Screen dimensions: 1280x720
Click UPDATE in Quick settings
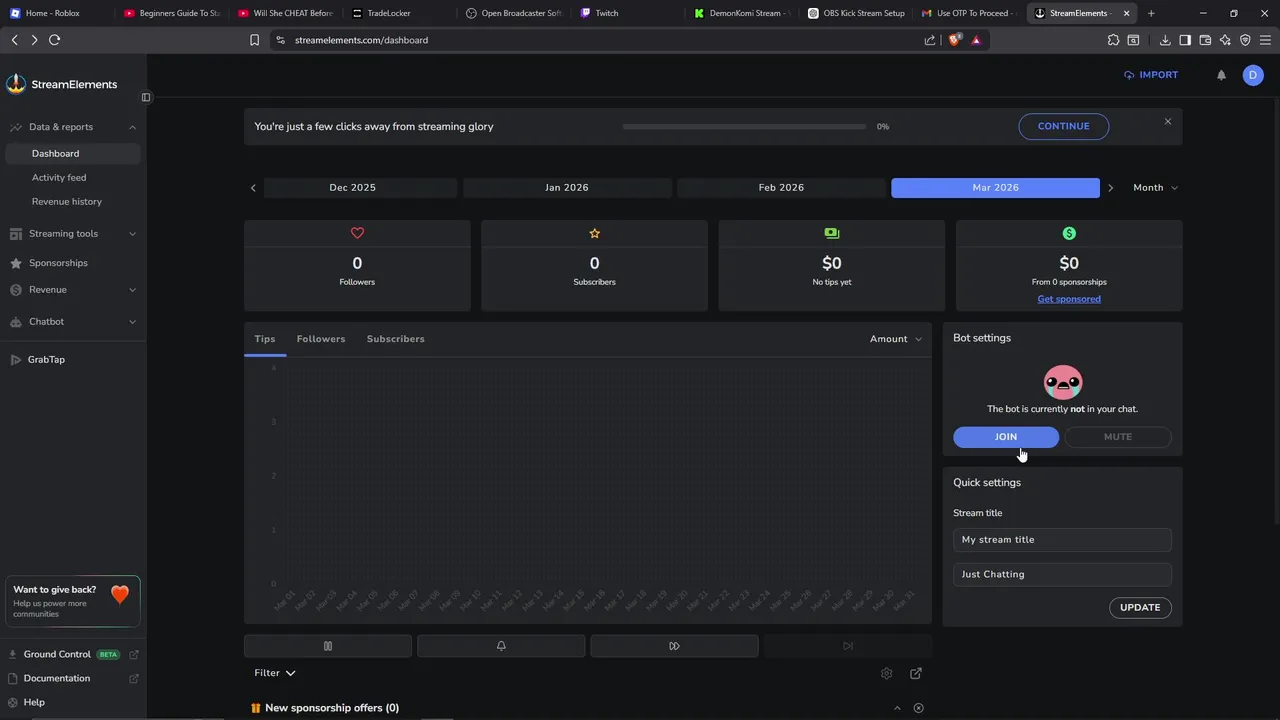click(1140, 608)
